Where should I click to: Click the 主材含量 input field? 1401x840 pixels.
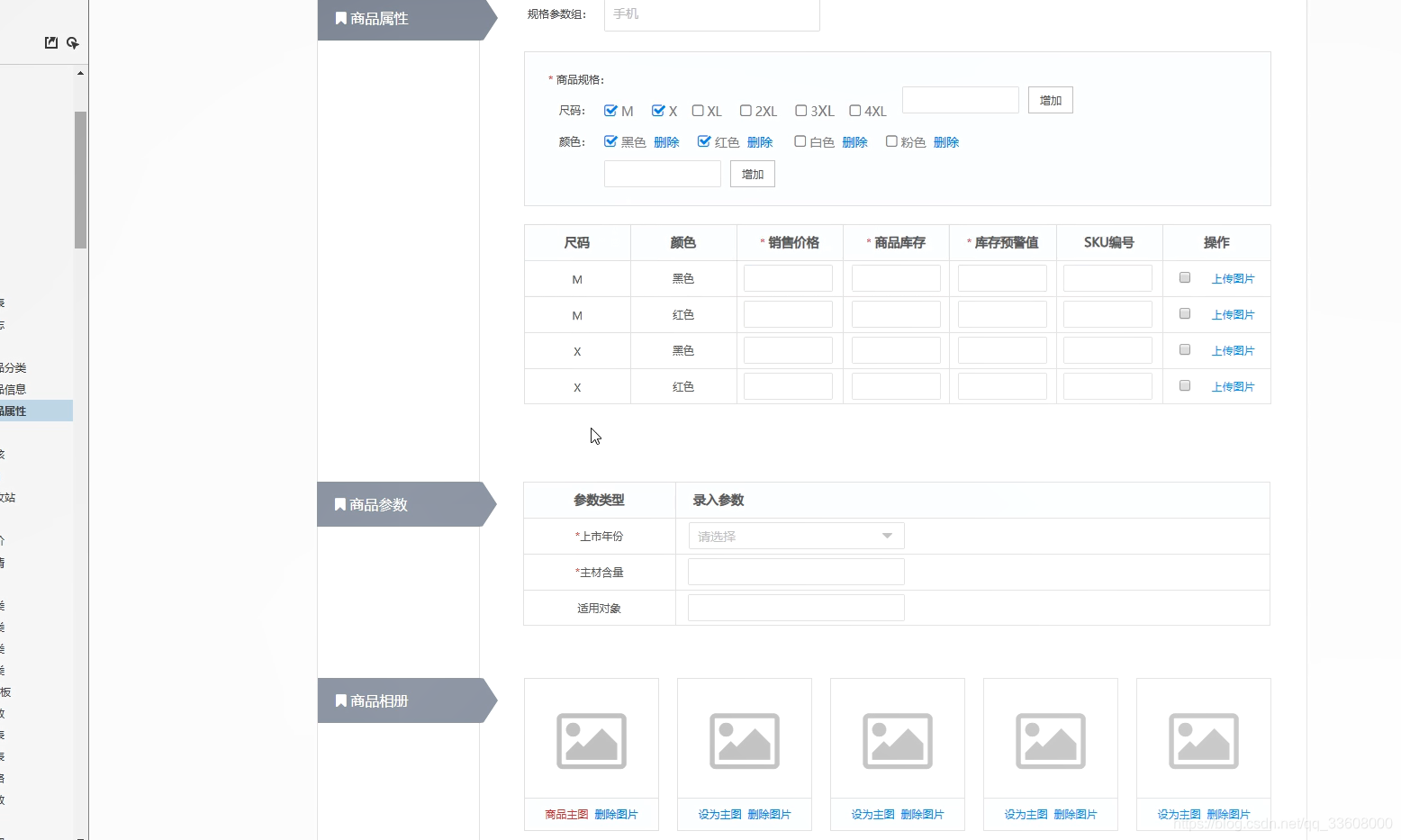[x=796, y=572]
